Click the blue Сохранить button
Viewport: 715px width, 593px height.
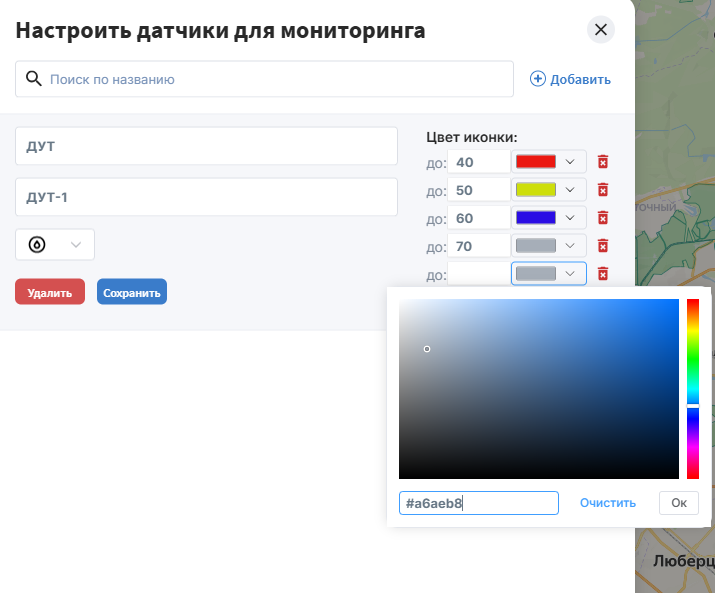132,292
